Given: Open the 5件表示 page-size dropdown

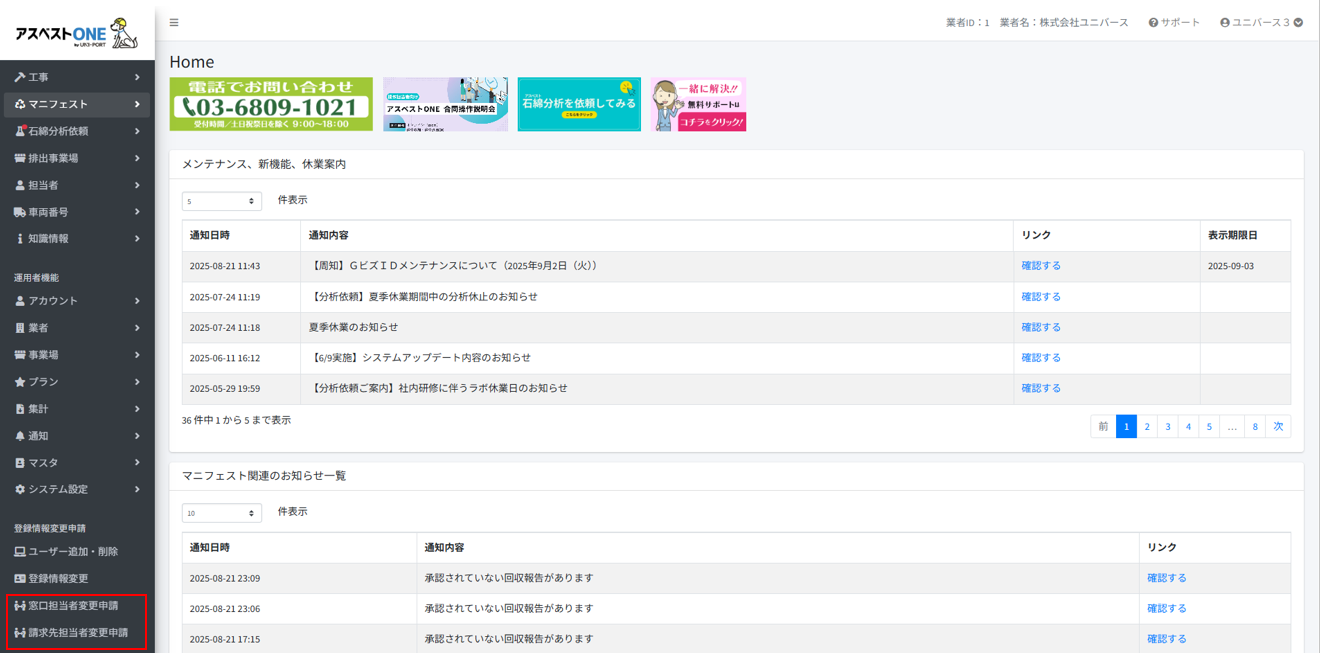Looking at the screenshot, I should point(221,201).
